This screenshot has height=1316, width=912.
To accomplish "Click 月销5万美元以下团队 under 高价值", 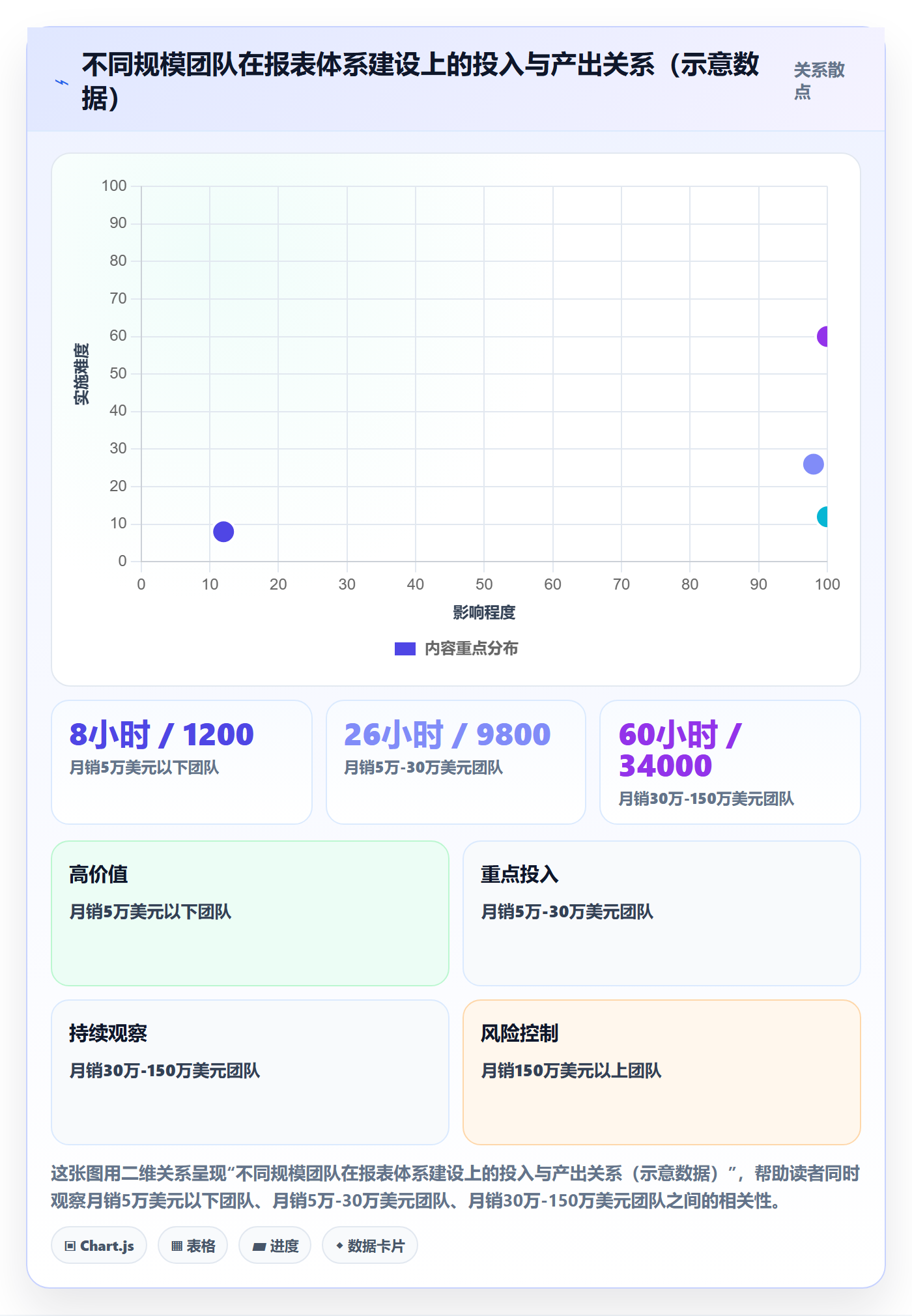I will (150, 911).
